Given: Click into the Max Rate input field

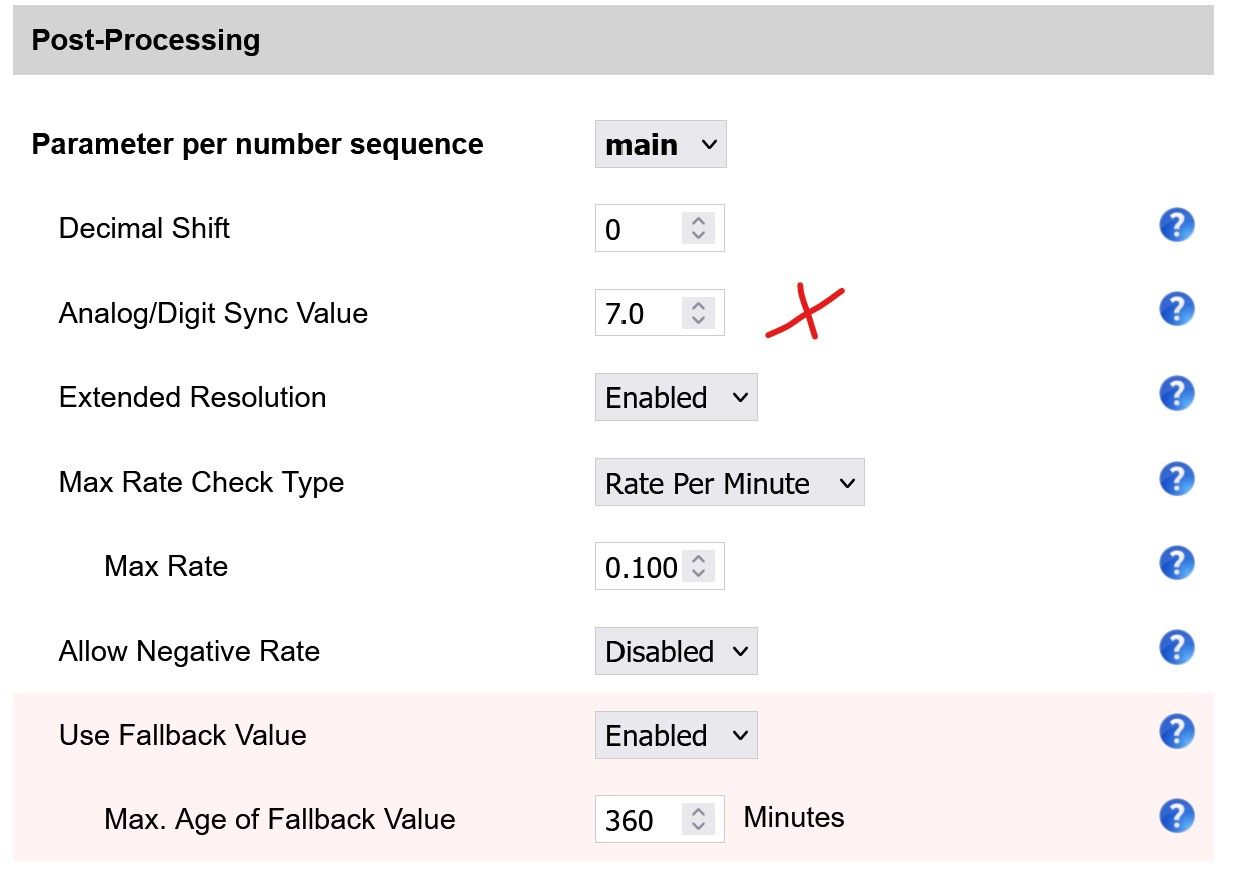Looking at the screenshot, I should click(x=638, y=568).
